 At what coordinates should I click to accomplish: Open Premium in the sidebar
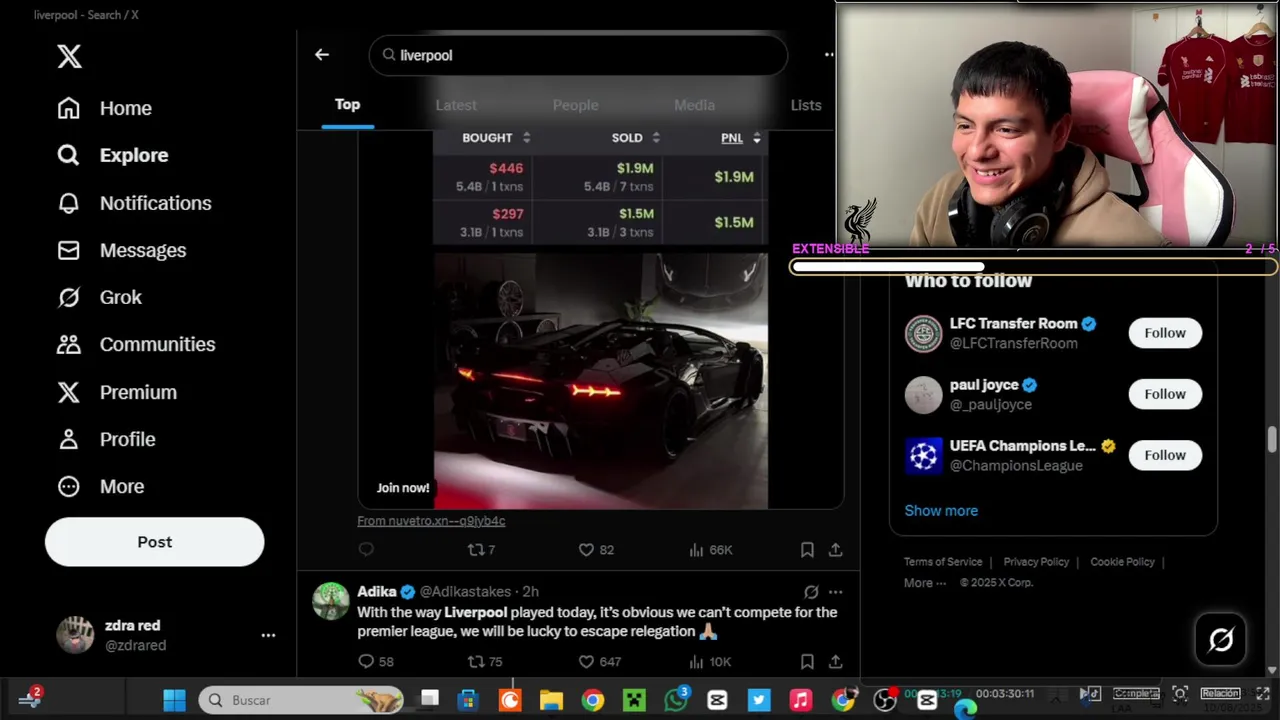coord(117,392)
